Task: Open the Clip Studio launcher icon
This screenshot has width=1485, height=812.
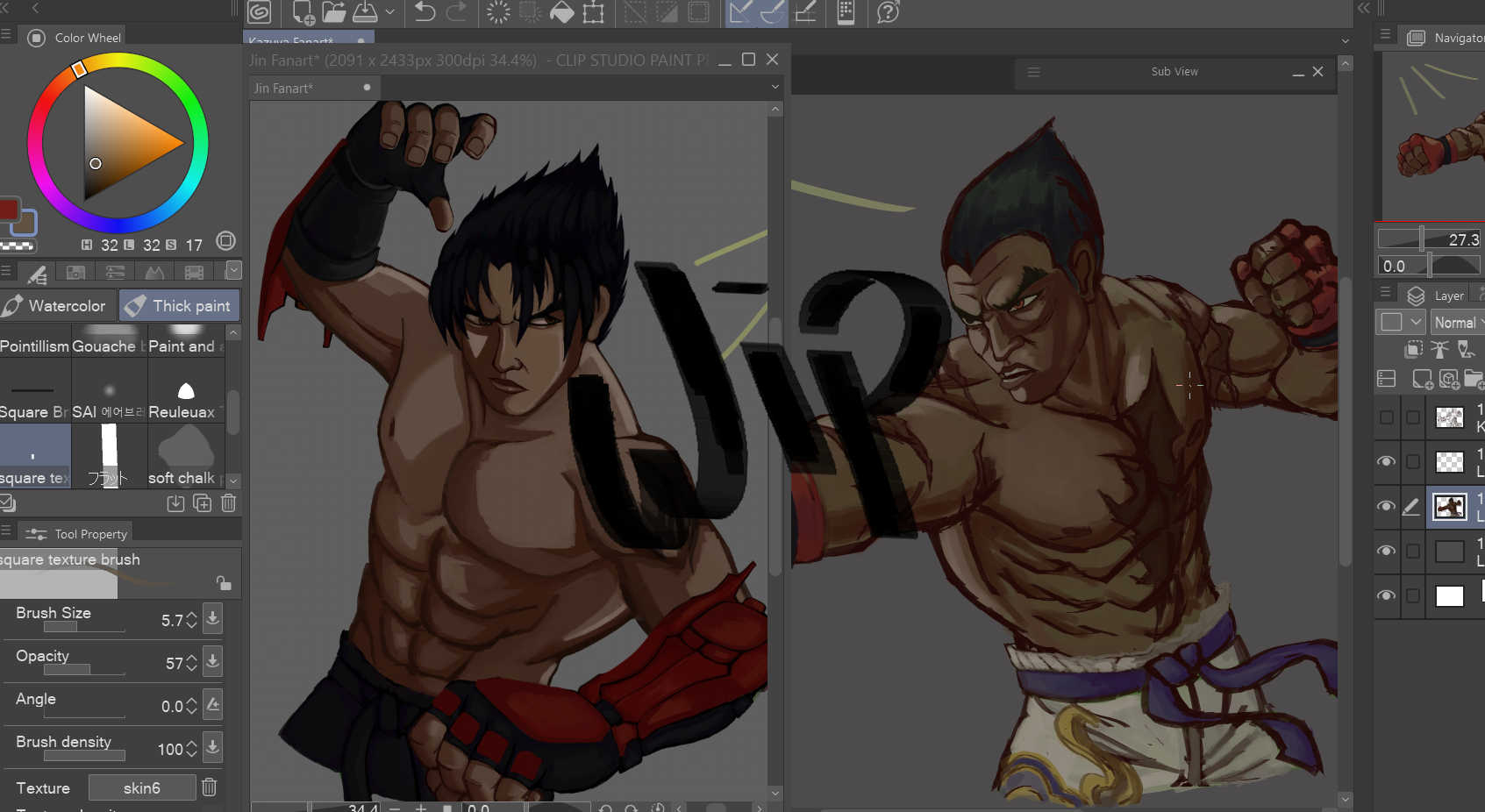Action: click(x=260, y=12)
